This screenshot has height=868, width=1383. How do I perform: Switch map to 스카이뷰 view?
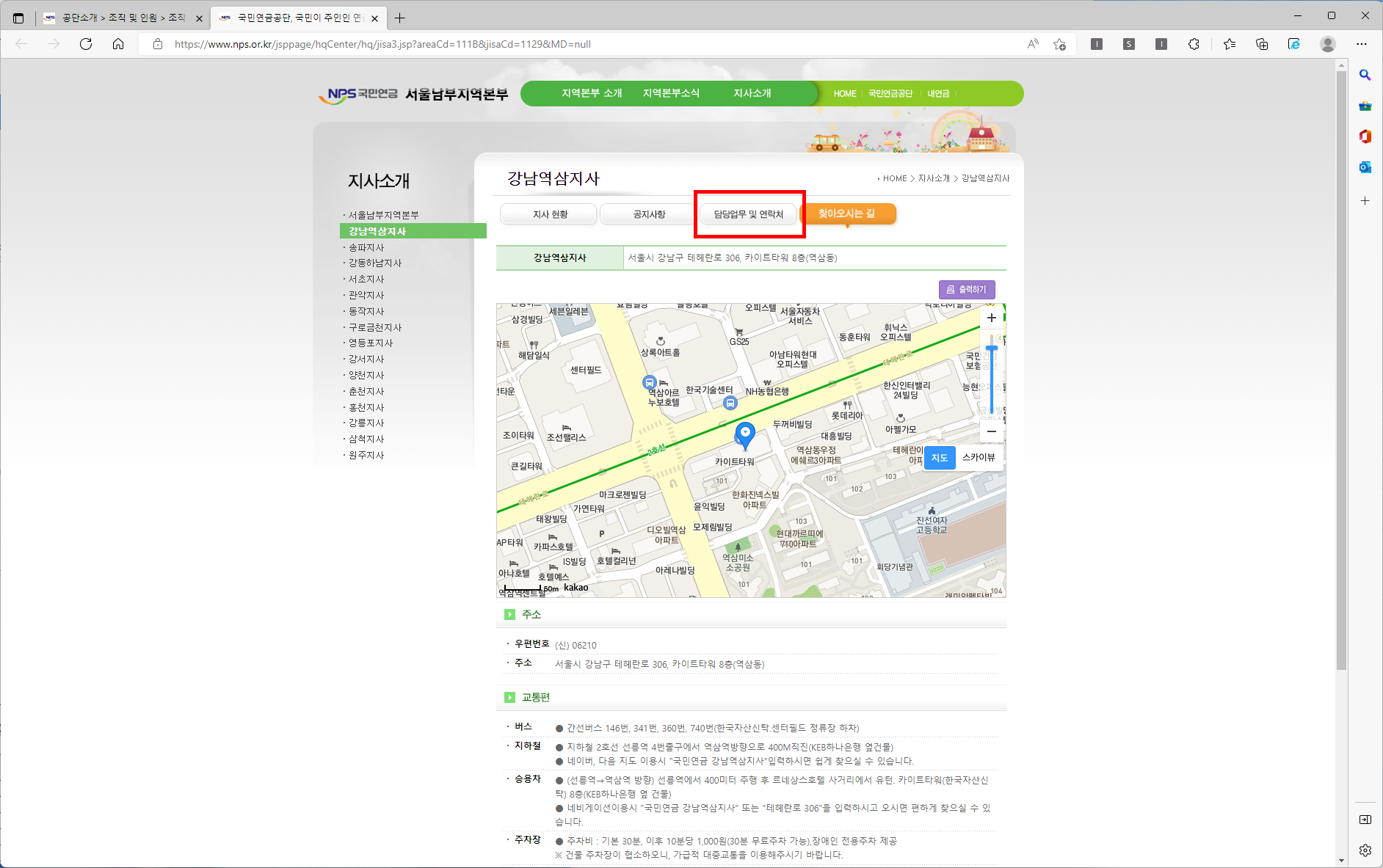[x=979, y=457]
